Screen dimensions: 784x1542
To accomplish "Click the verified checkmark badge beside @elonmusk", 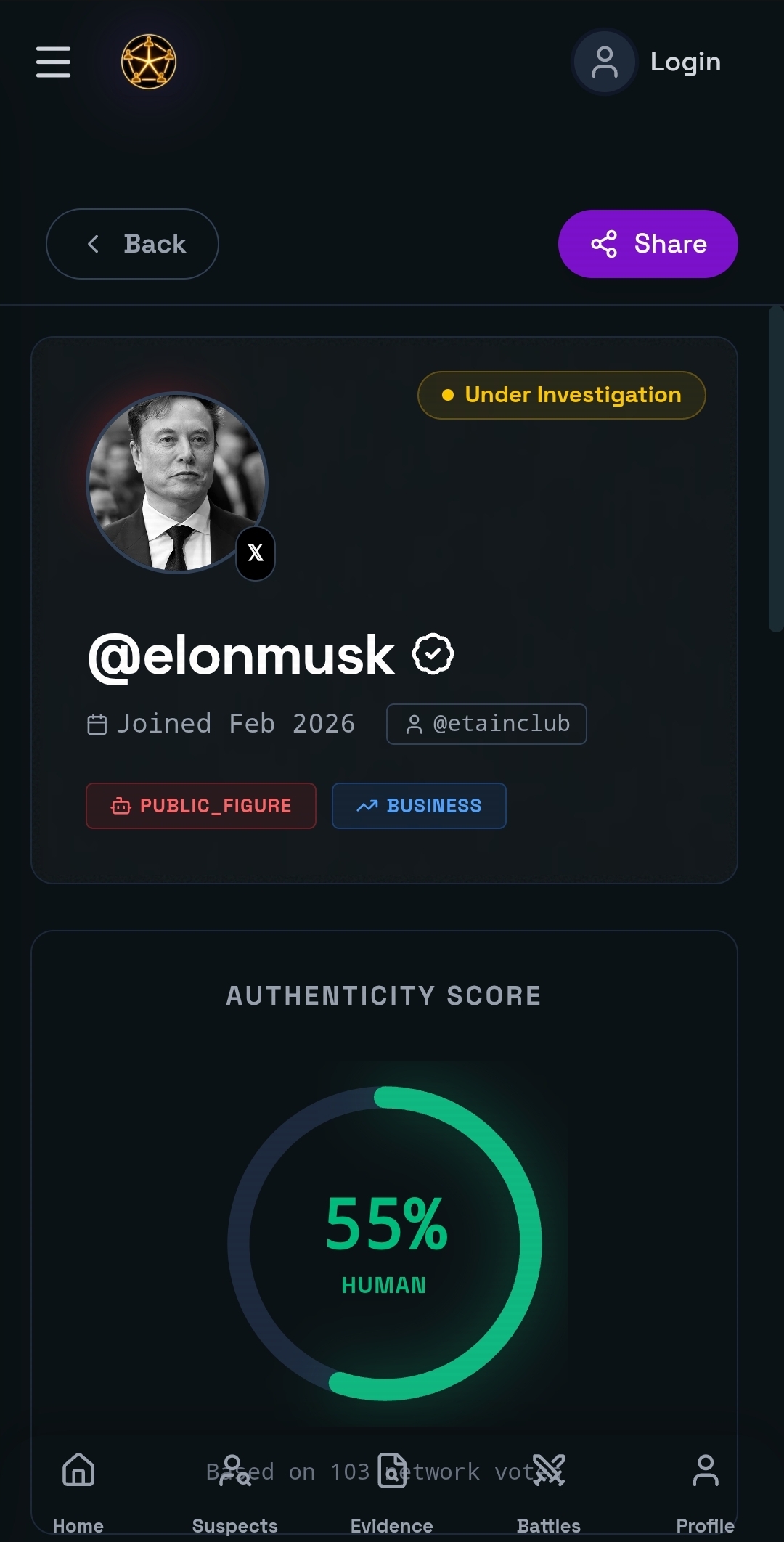I will (433, 654).
